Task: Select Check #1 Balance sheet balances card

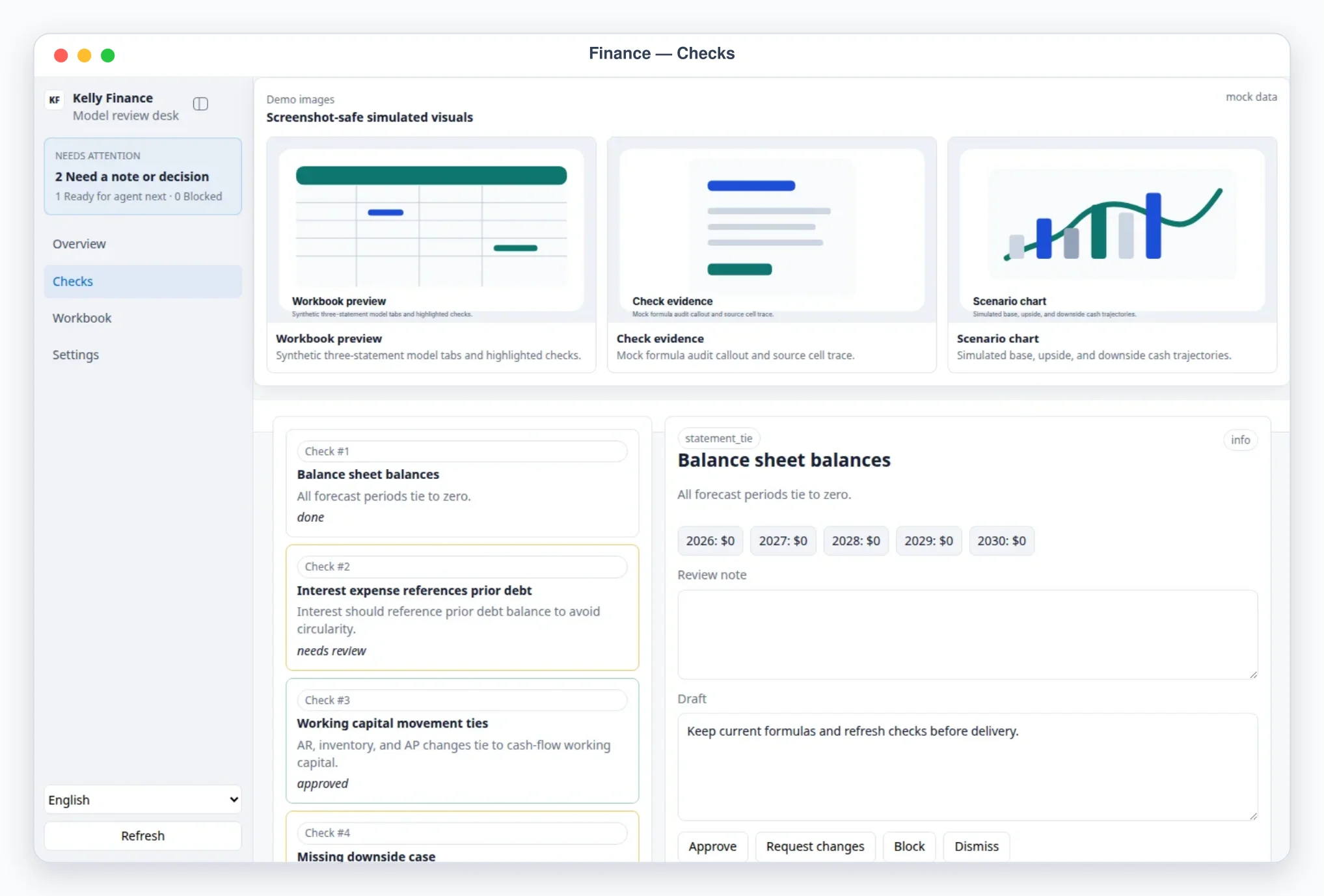Action: point(462,483)
